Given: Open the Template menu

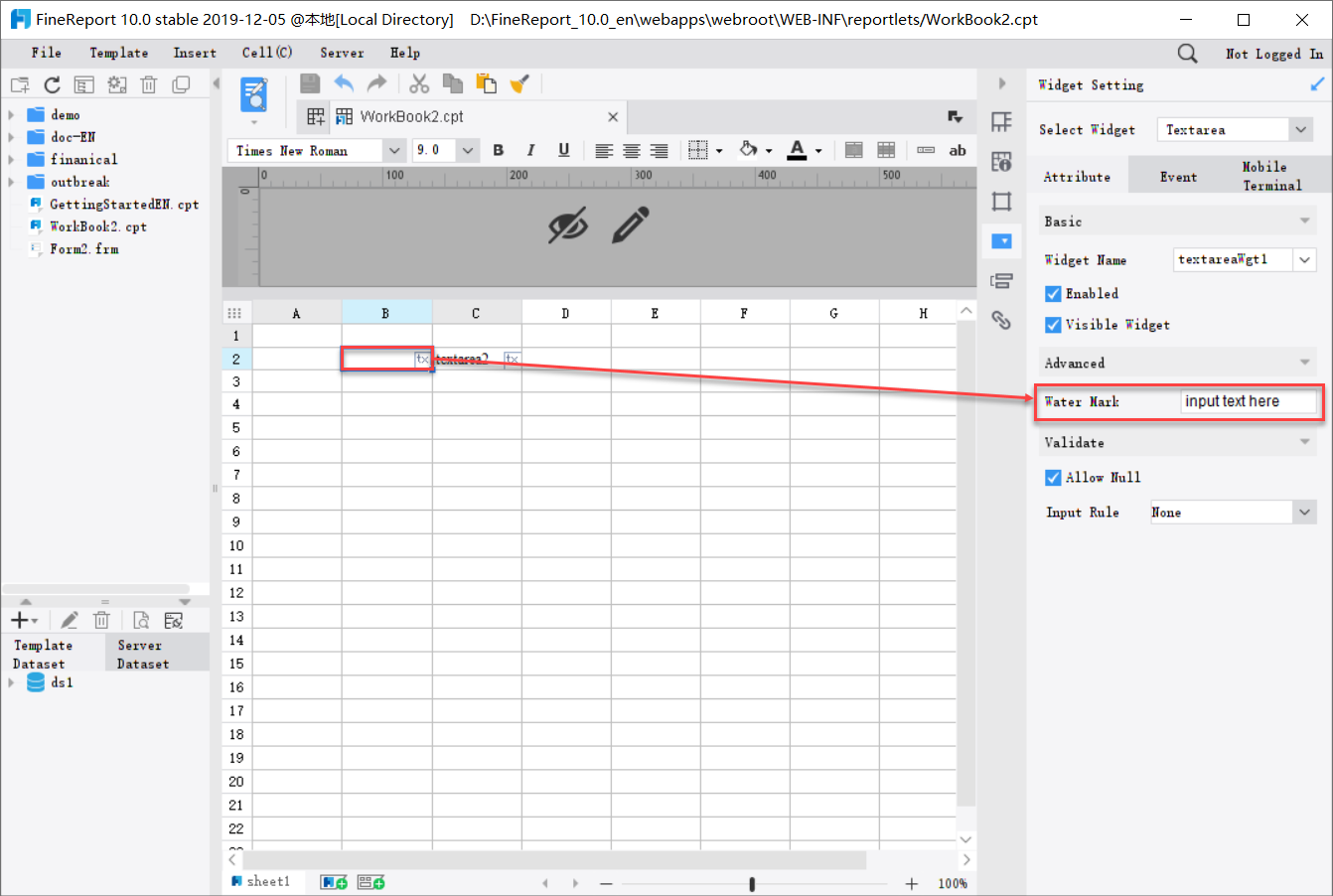Looking at the screenshot, I should pos(118,53).
